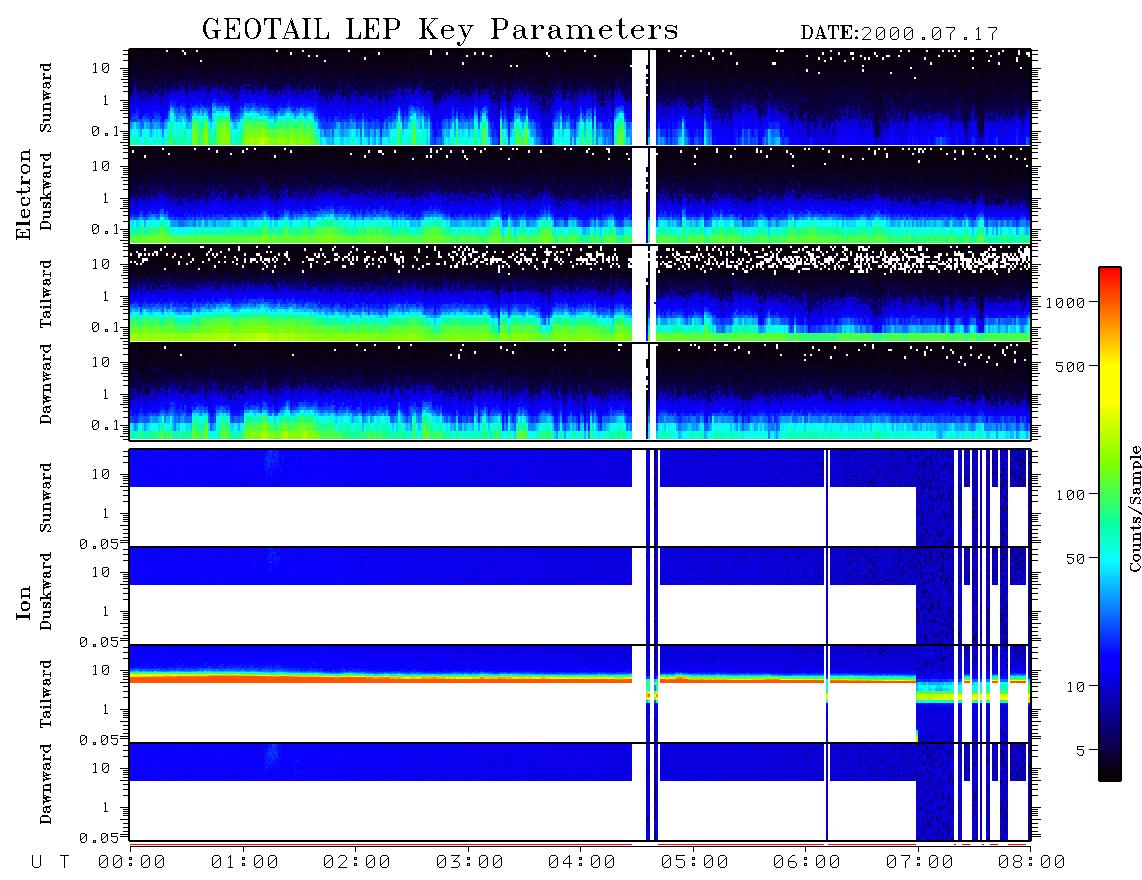Click the 10 colorbar tick label

point(1076,687)
